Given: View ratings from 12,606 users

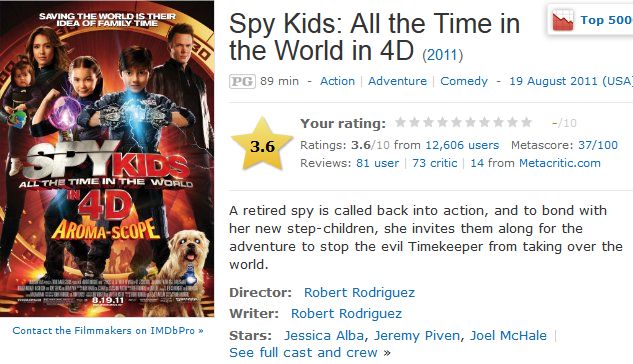Looking at the screenshot, I should pyautogui.click(x=462, y=145).
